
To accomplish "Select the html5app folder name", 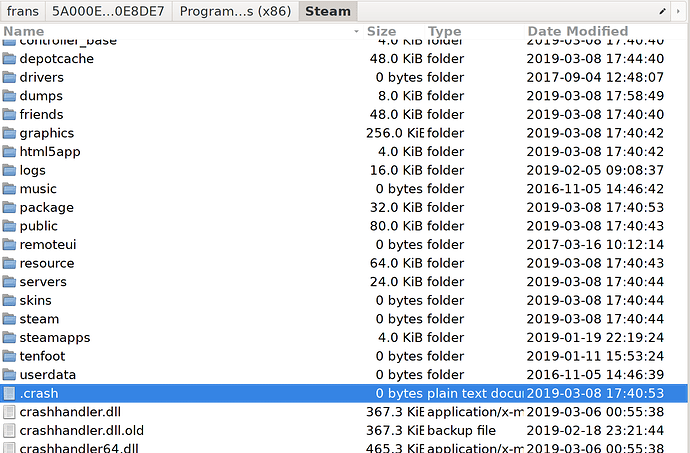I will pyautogui.click(x=50, y=151).
